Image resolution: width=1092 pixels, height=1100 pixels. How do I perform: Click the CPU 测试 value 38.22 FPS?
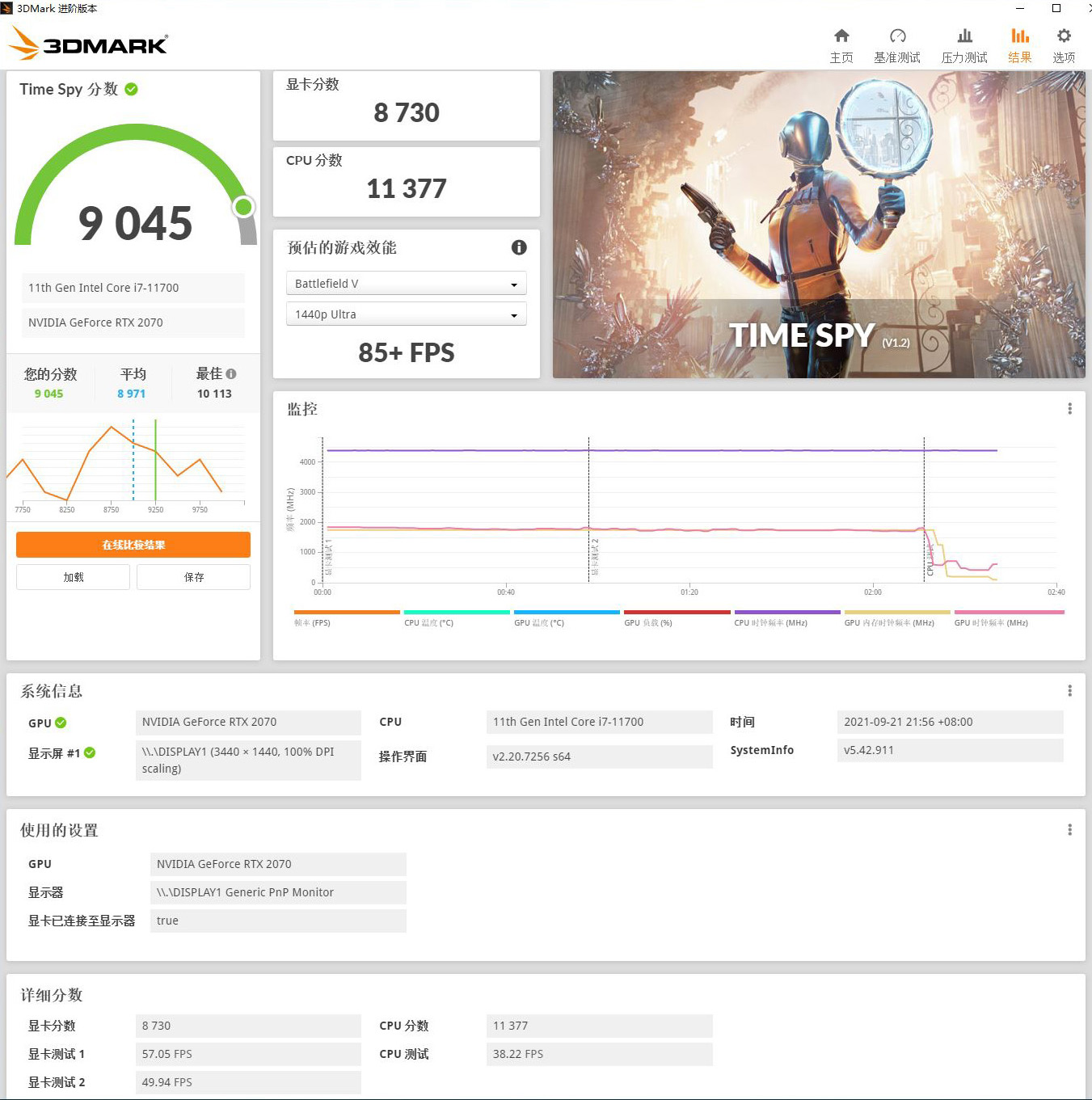599,1054
